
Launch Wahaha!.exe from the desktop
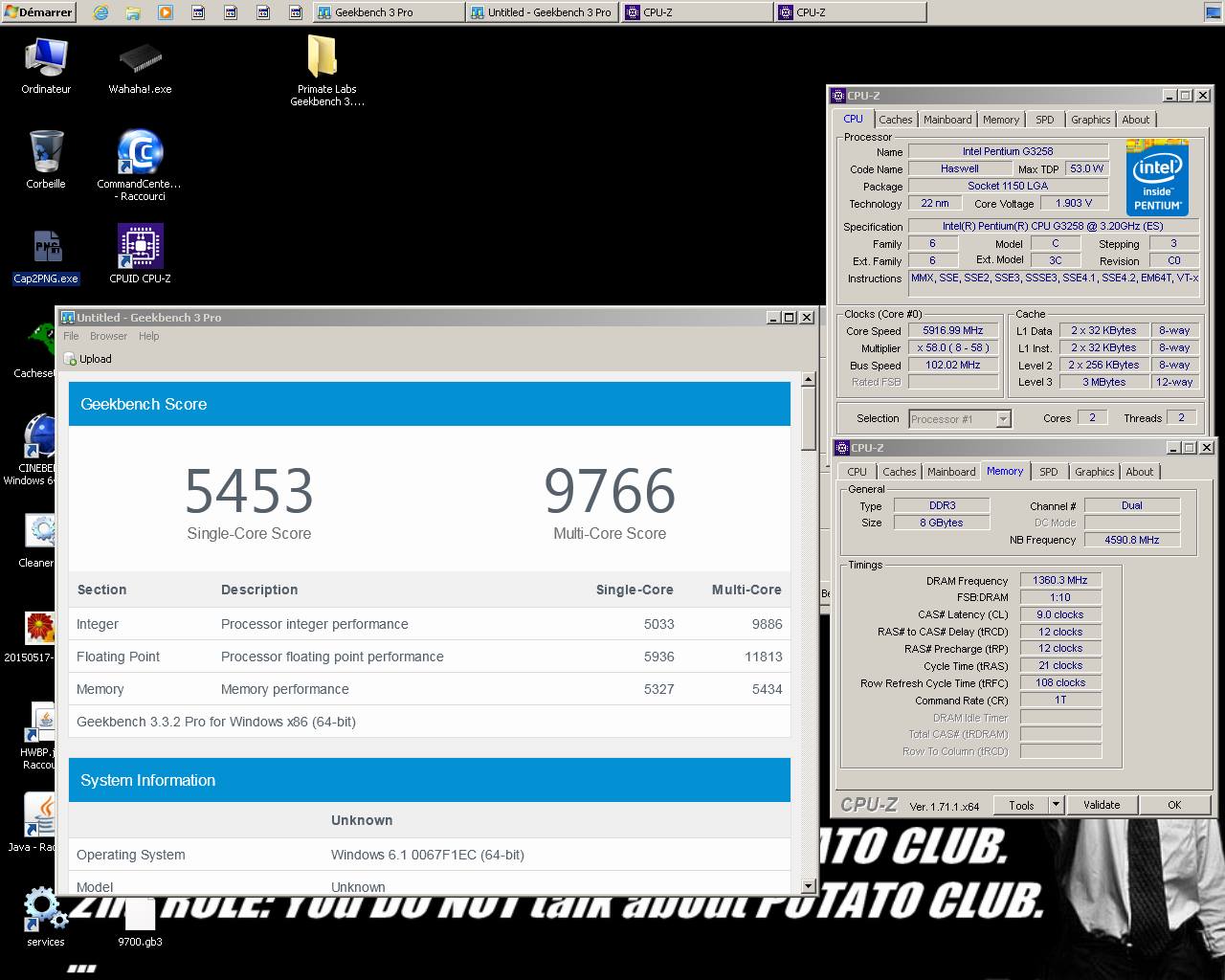point(140,66)
